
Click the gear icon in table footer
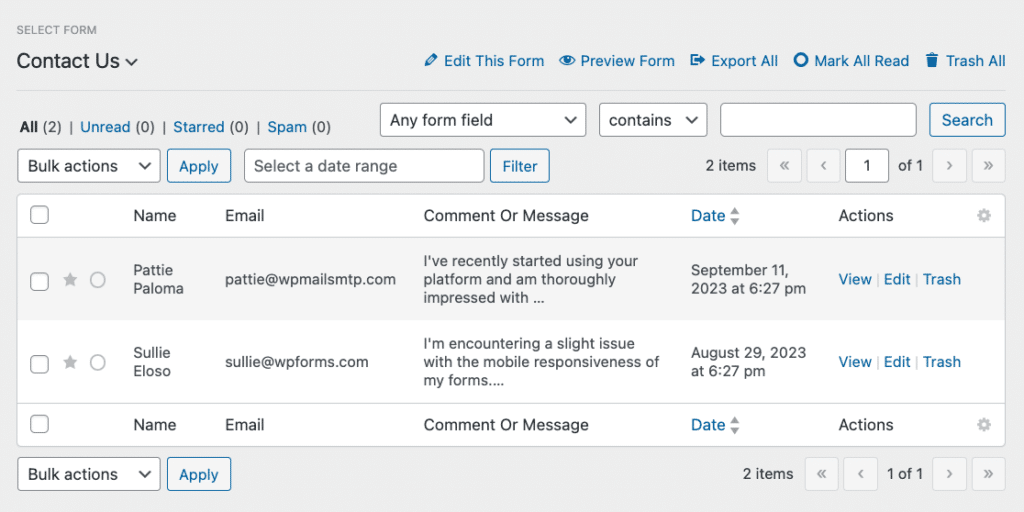984,425
